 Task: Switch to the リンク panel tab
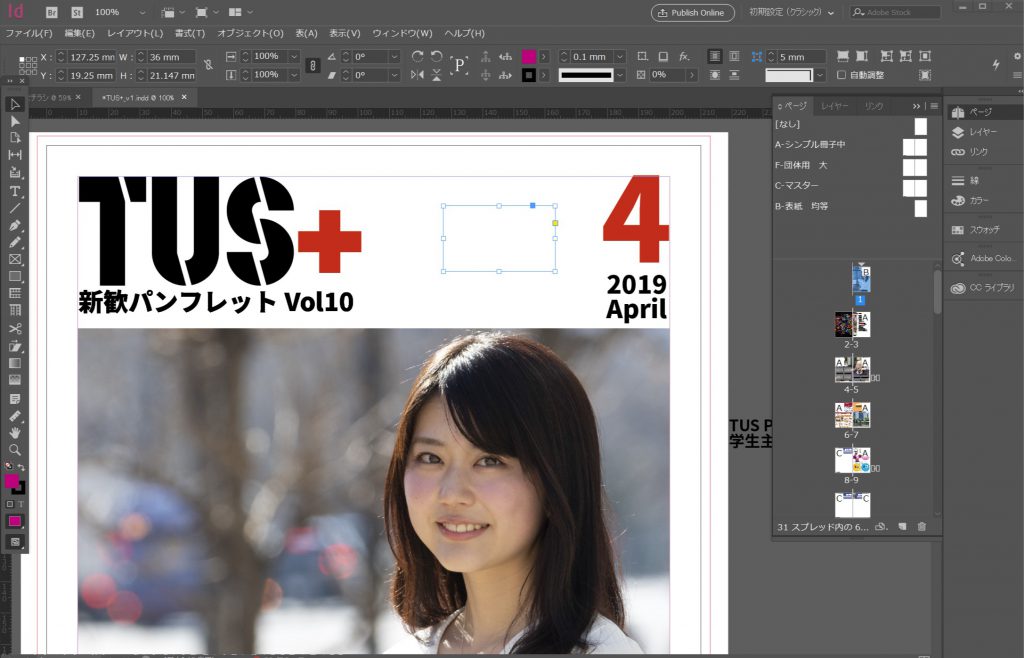point(874,106)
